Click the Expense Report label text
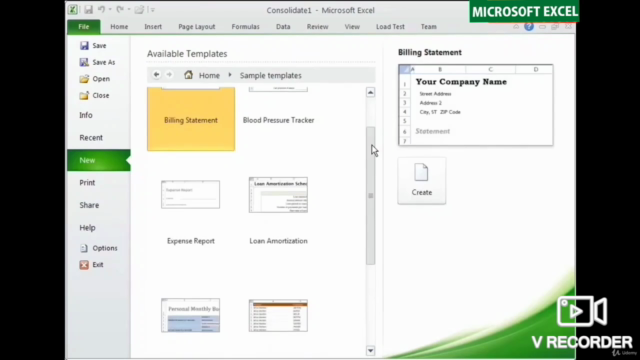Viewport: 640px width, 360px height. click(x=191, y=241)
